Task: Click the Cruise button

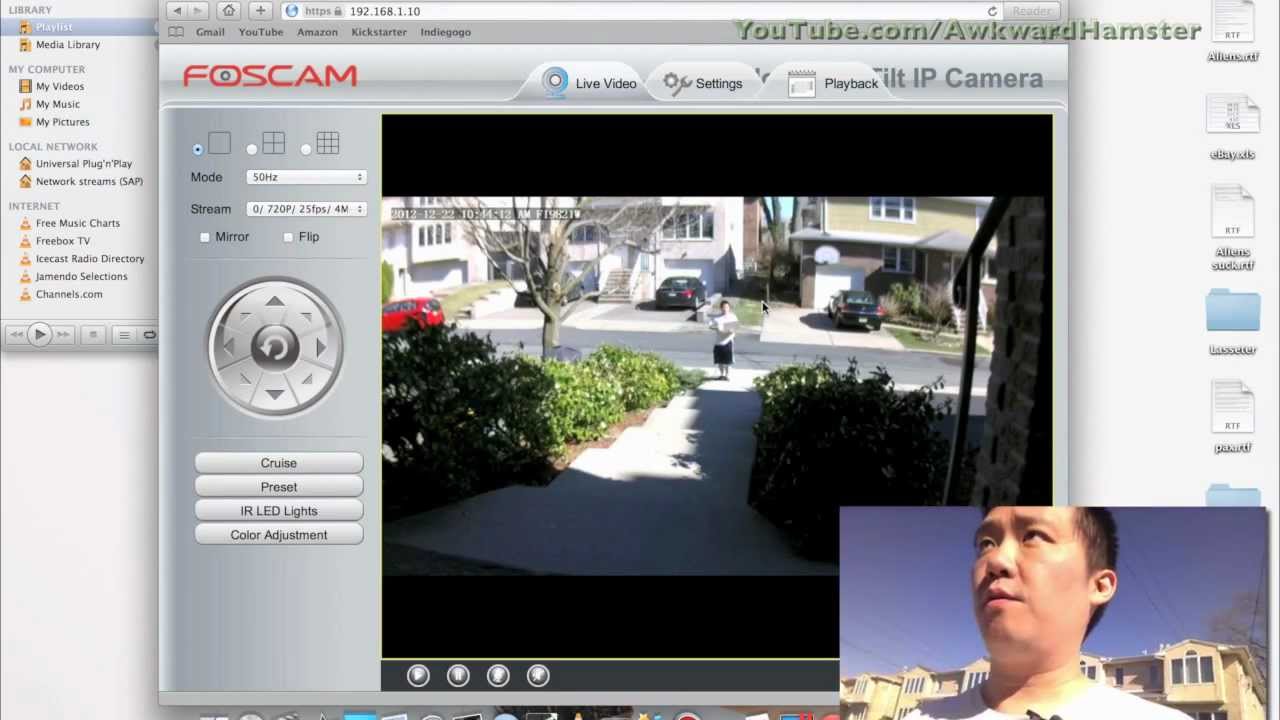Action: 279,463
